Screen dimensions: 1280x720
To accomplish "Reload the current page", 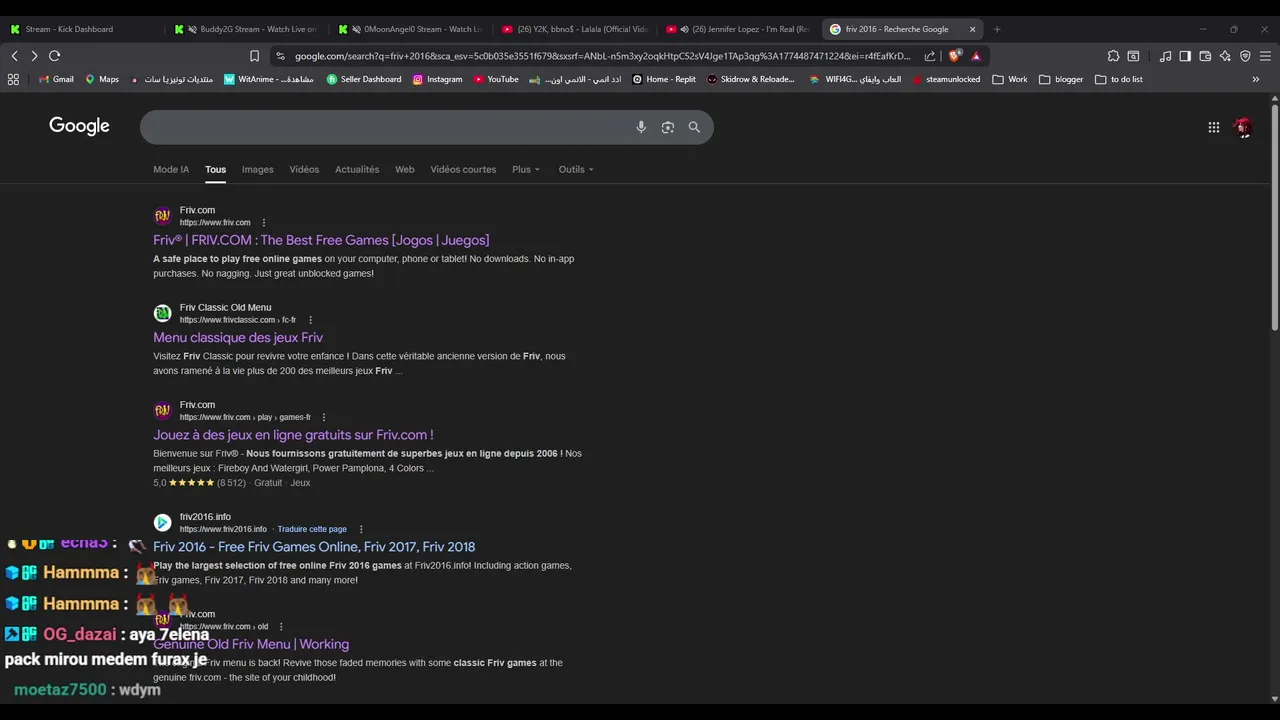I will pyautogui.click(x=55, y=56).
